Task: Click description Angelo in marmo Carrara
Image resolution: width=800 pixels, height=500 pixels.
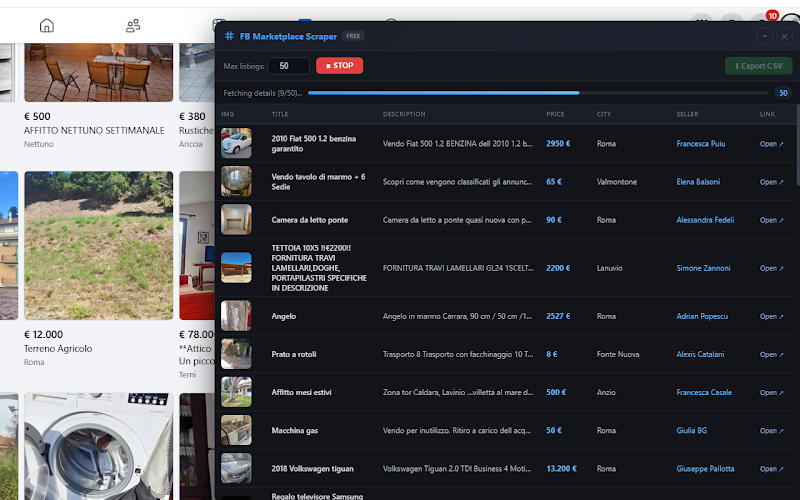Action: pos(457,316)
